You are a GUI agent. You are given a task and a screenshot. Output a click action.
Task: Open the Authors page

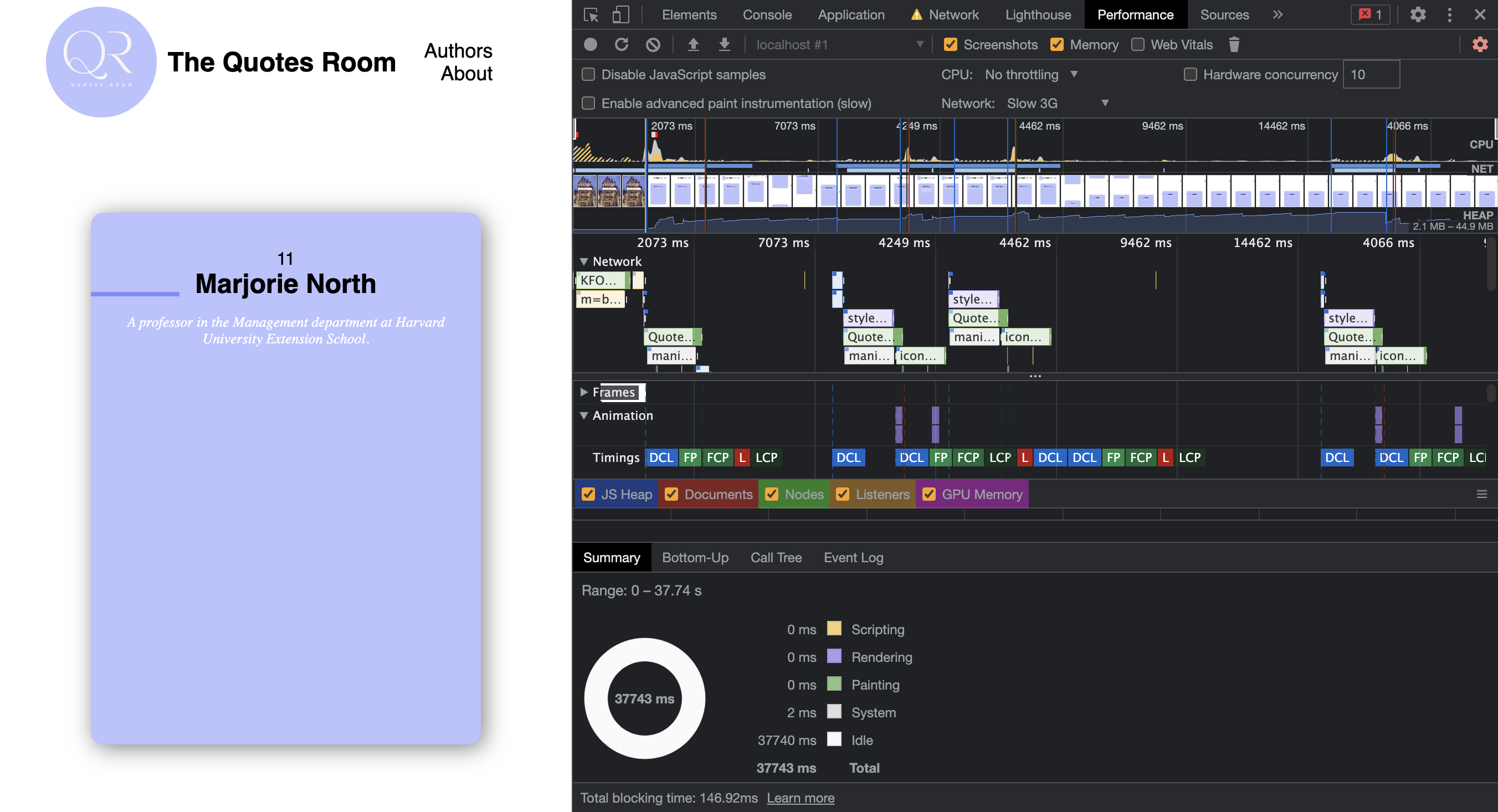[x=458, y=50]
